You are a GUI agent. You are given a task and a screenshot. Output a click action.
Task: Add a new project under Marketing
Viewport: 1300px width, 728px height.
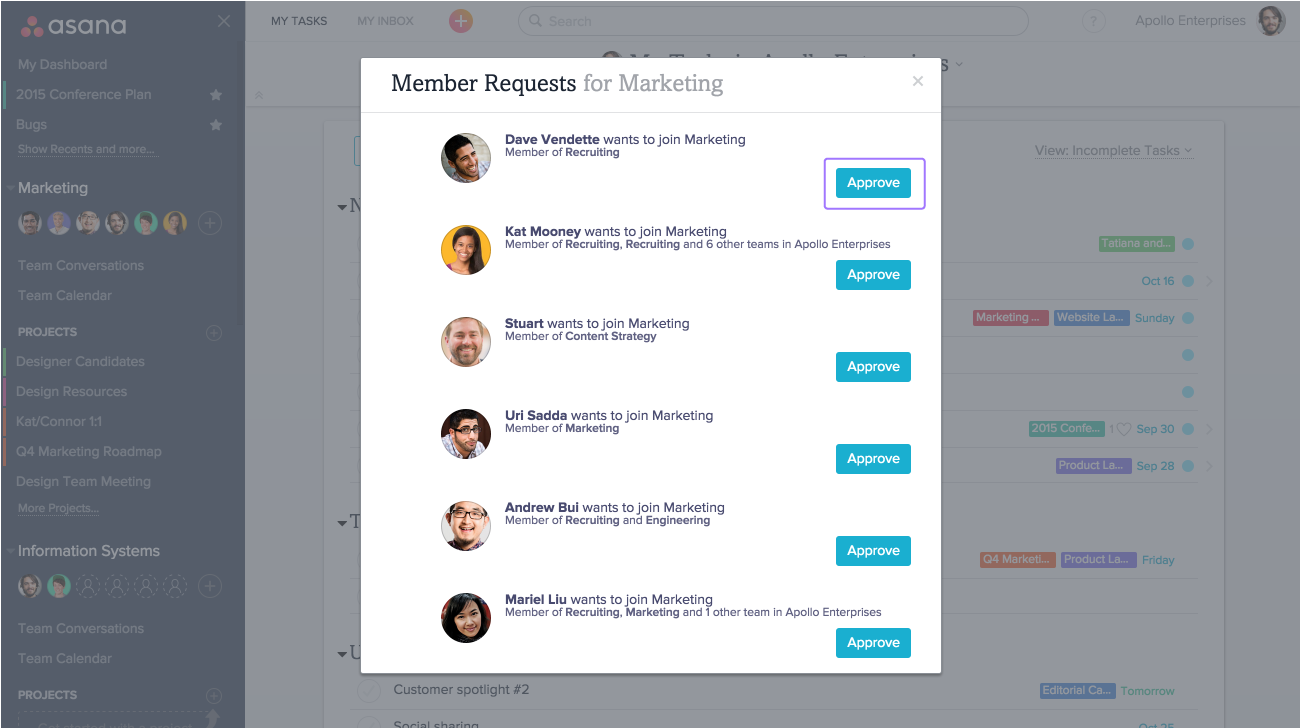(x=213, y=332)
